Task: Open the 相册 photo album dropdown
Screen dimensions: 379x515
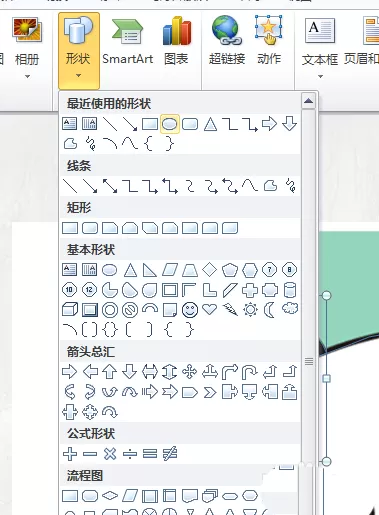Action: [x=27, y=49]
